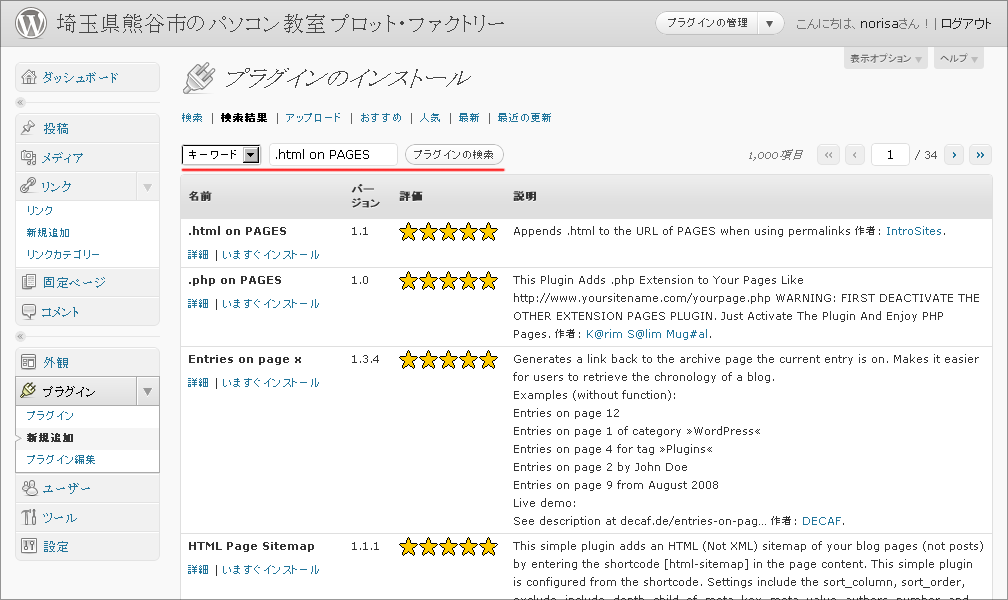Collapse sidebar with arrow below Dashboard
The width and height of the screenshot is (1008, 600).
(x=21, y=102)
